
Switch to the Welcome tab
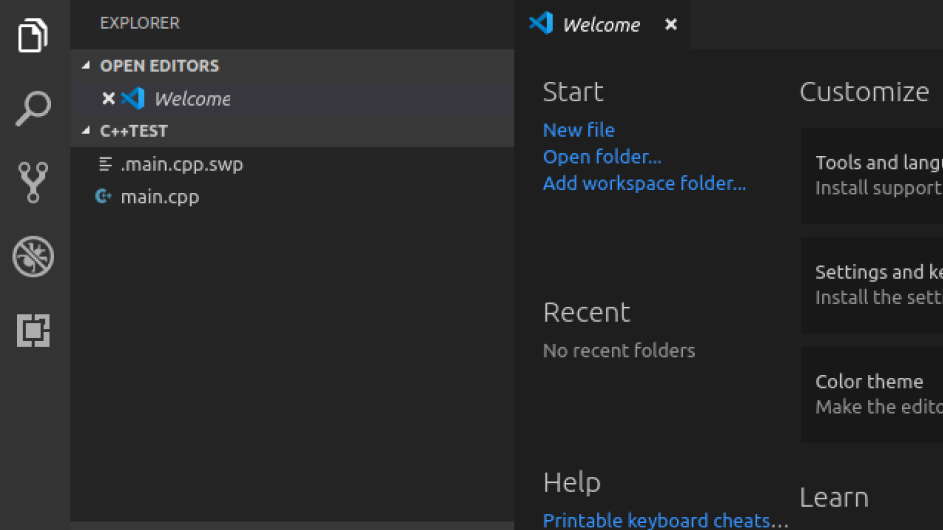[601, 24]
